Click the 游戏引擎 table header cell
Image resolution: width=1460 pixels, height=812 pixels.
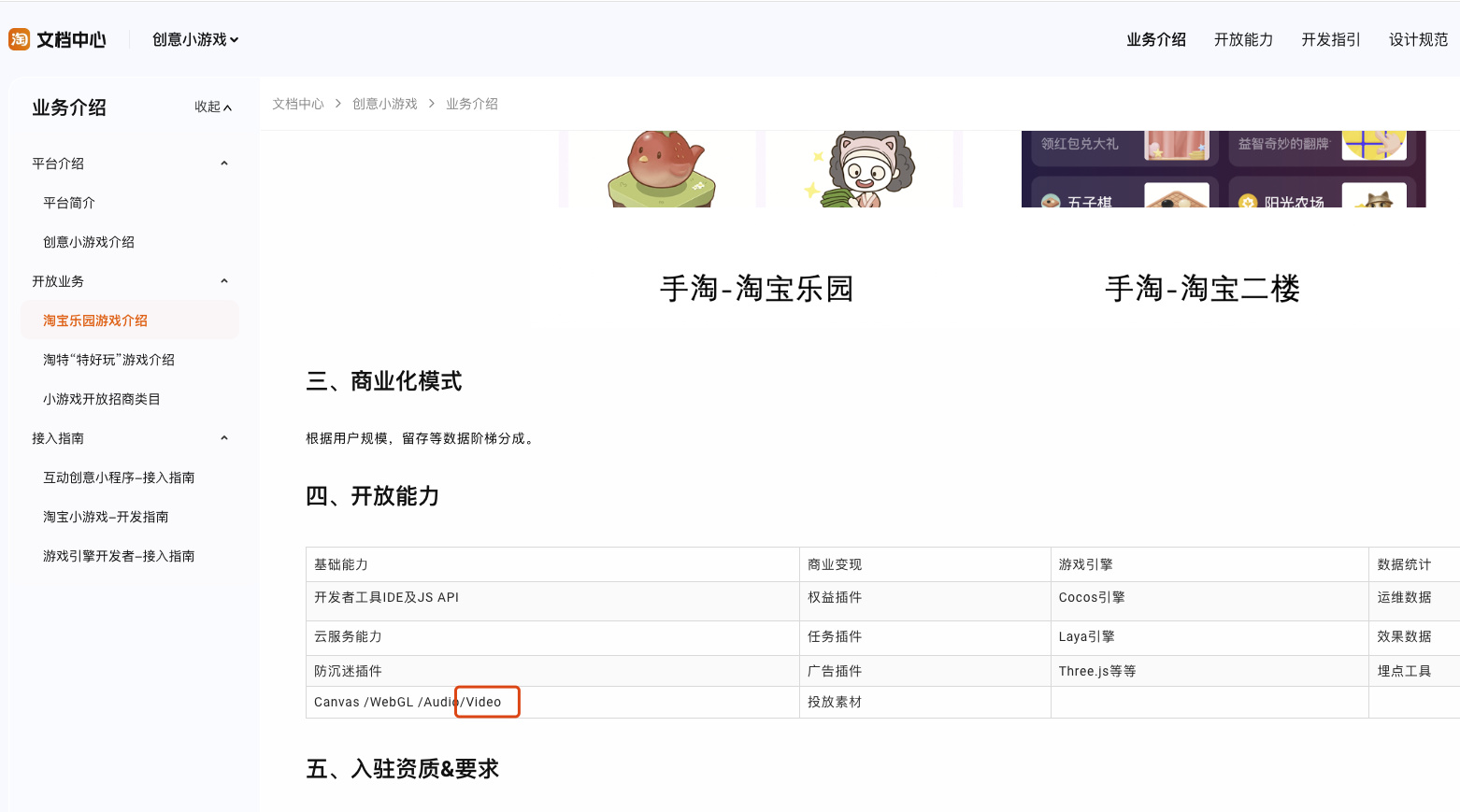tap(1210, 564)
